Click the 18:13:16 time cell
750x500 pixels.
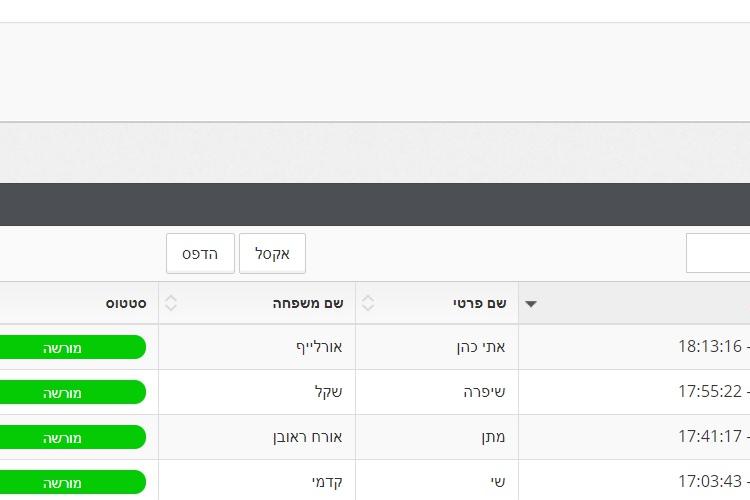(634, 347)
